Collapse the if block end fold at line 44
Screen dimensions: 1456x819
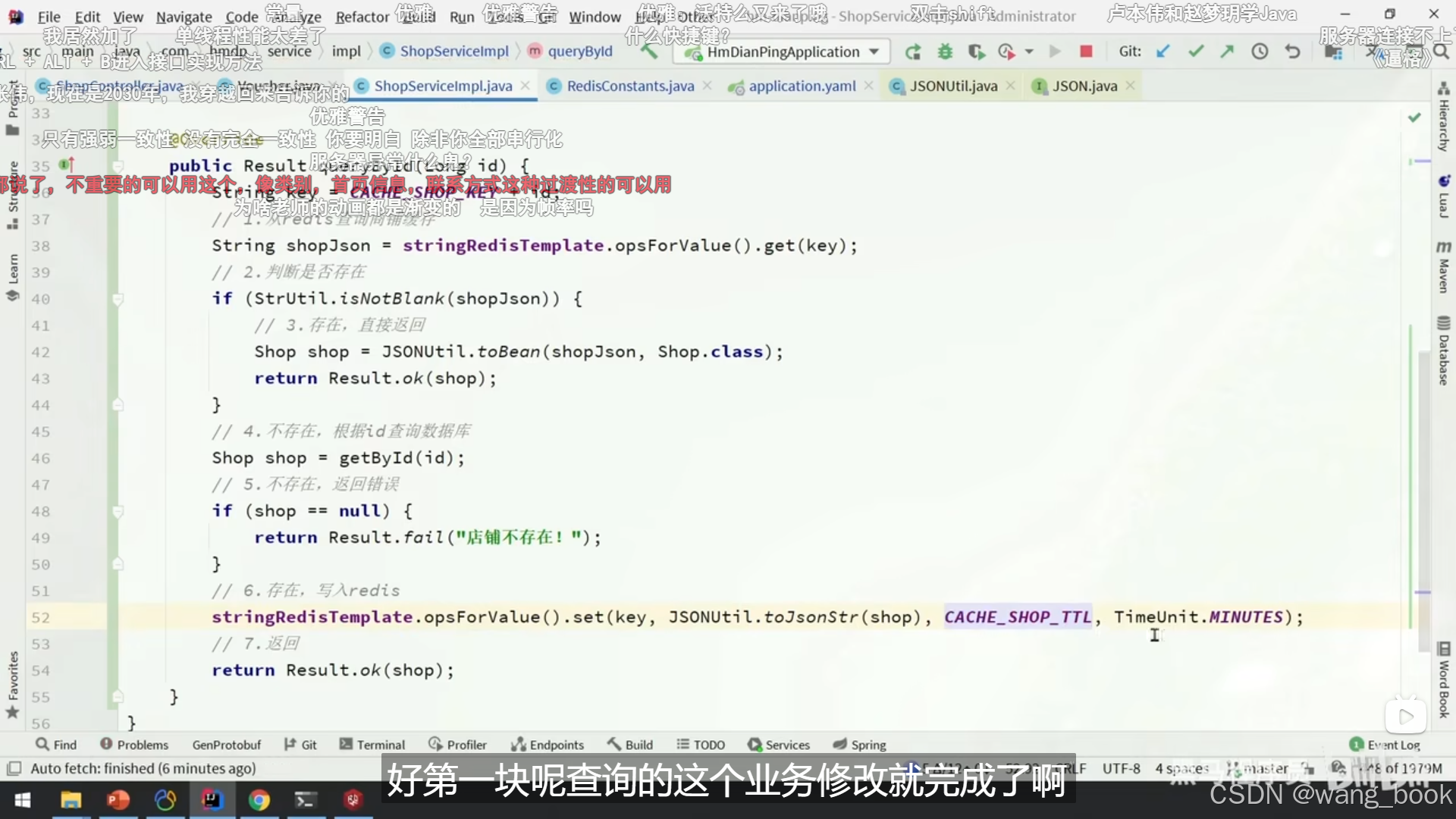pyautogui.click(x=118, y=405)
